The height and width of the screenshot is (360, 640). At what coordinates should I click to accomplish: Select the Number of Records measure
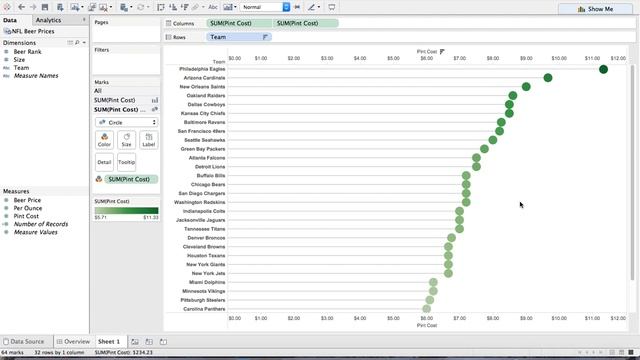tap(41, 224)
